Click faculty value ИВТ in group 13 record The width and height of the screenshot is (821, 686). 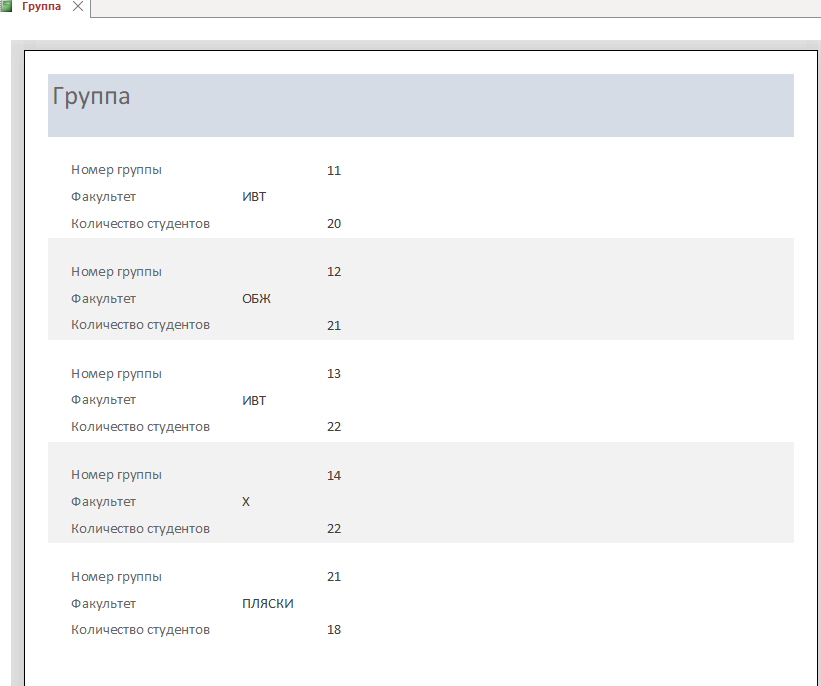tap(254, 401)
